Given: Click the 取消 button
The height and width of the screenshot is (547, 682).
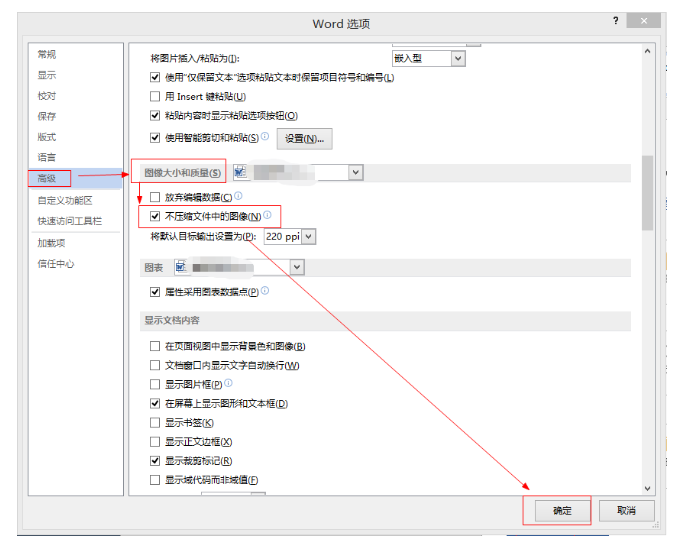Looking at the screenshot, I should pyautogui.click(x=627, y=510).
